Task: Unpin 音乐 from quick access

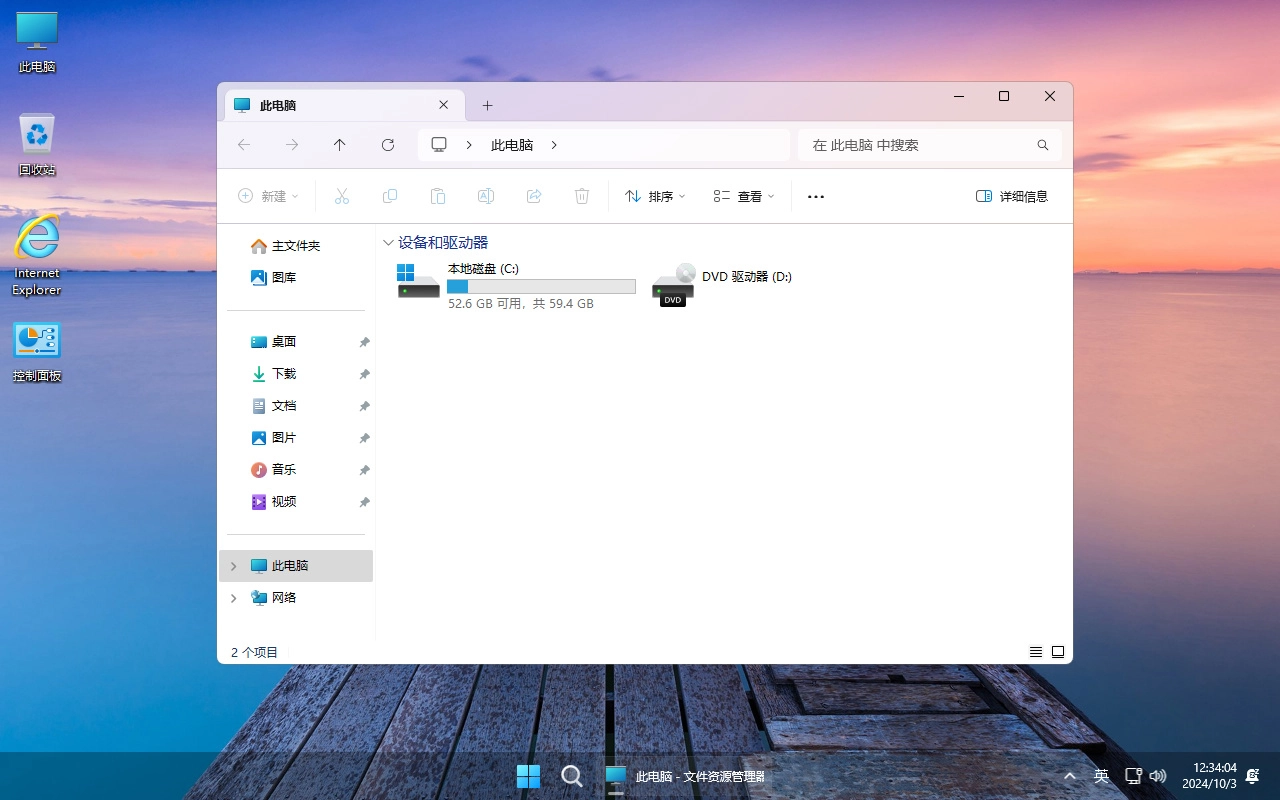Action: coord(364,470)
